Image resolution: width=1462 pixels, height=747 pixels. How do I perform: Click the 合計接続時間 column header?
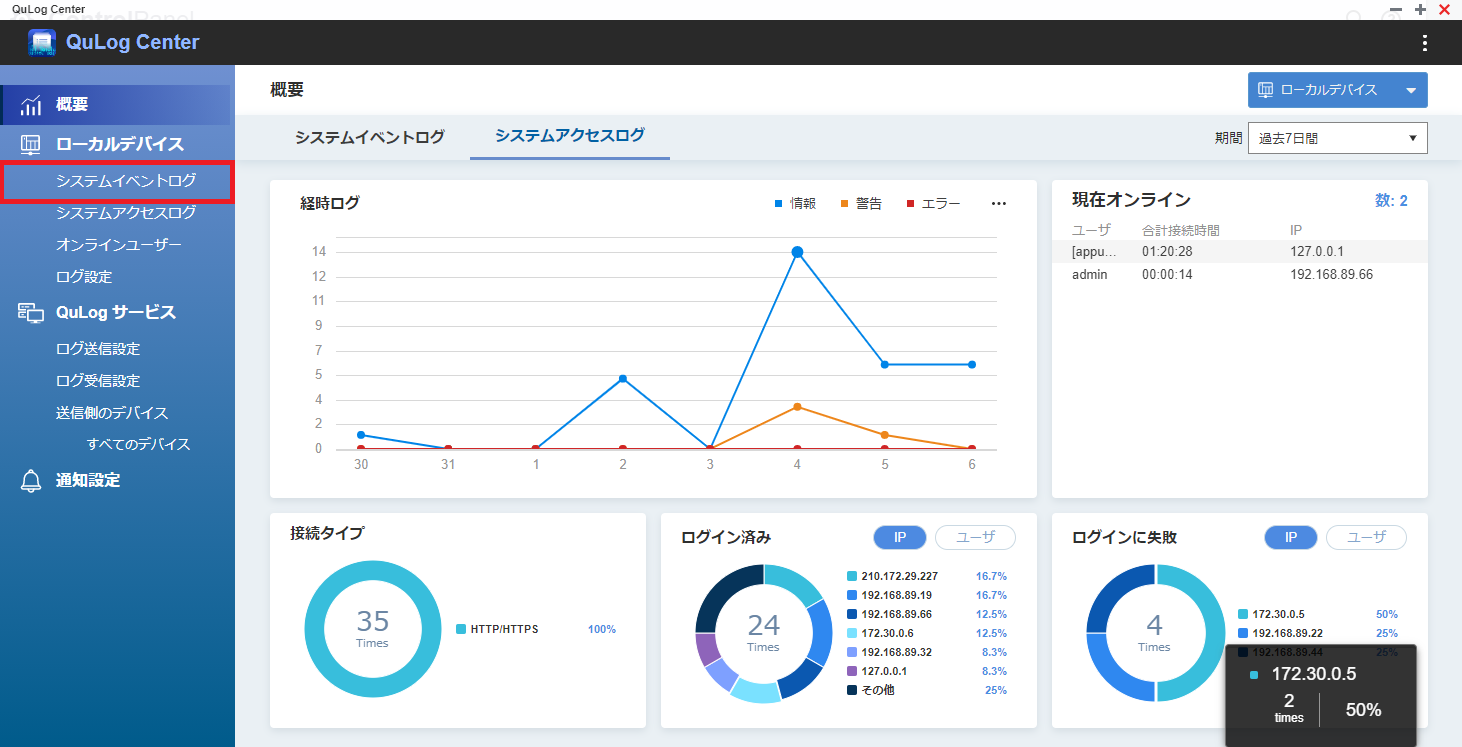1181,230
